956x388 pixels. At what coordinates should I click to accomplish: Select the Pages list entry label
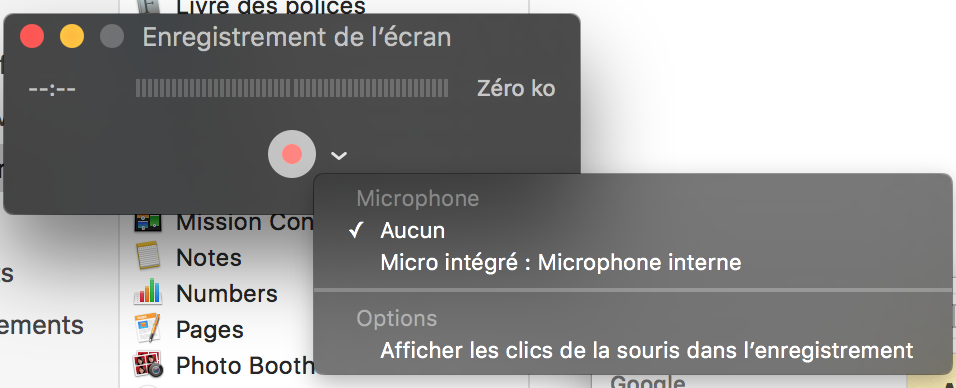click(210, 330)
